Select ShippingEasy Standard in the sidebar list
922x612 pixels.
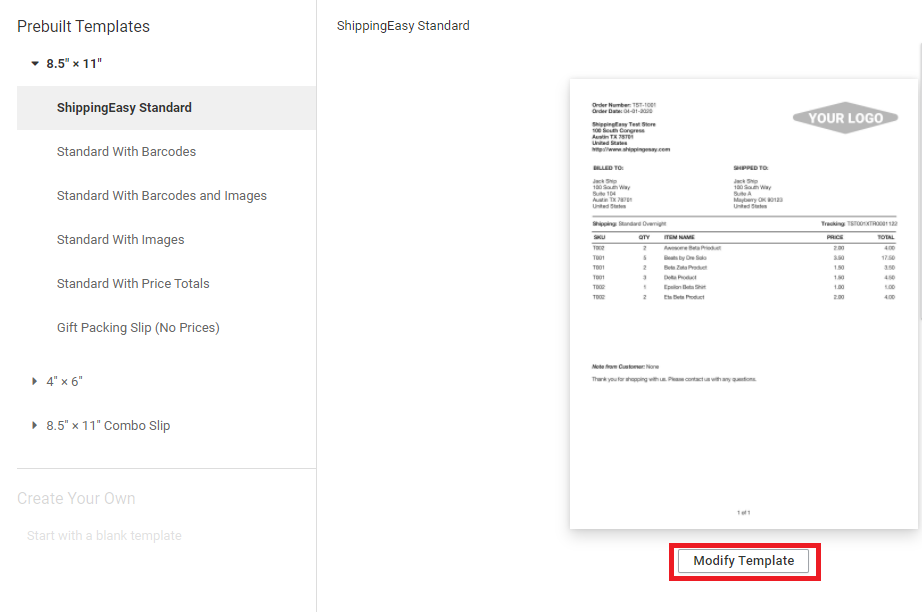tap(124, 108)
